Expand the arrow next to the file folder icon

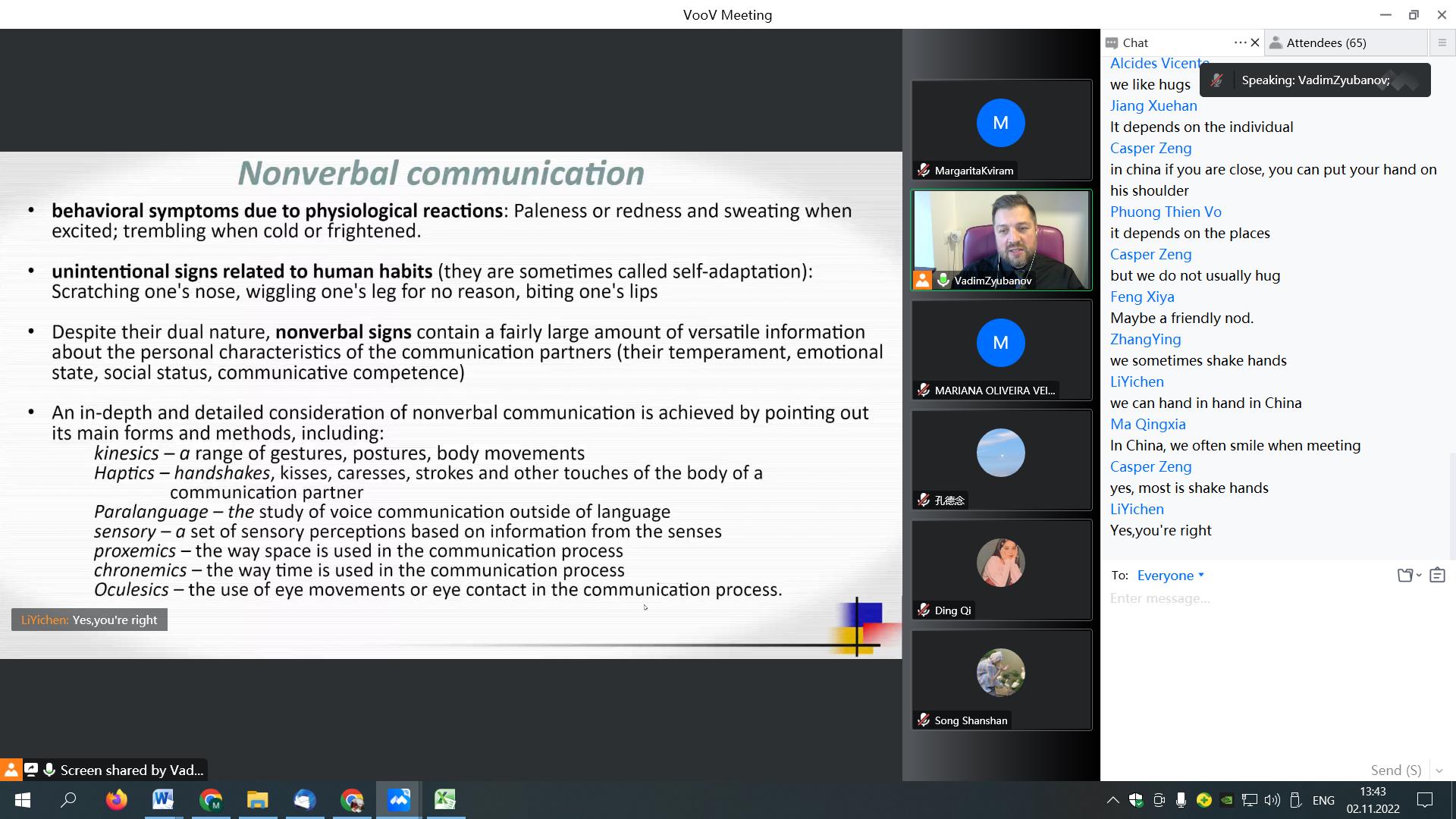(x=1419, y=576)
